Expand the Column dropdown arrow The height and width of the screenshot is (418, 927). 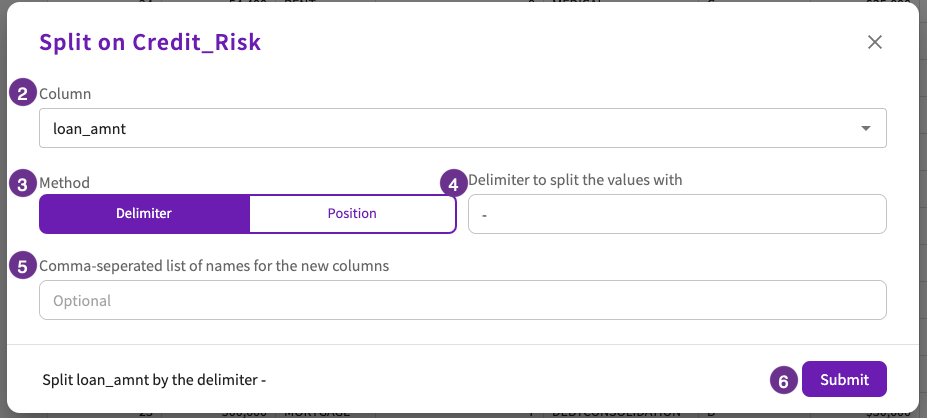[866, 128]
